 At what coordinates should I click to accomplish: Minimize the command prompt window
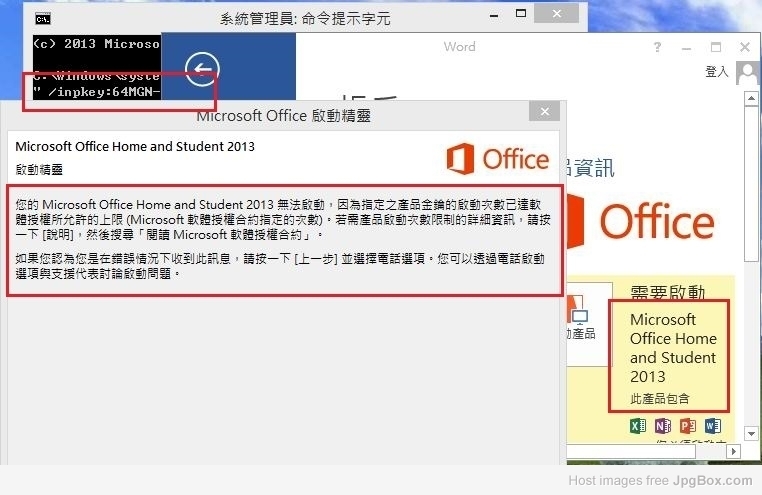[494, 16]
